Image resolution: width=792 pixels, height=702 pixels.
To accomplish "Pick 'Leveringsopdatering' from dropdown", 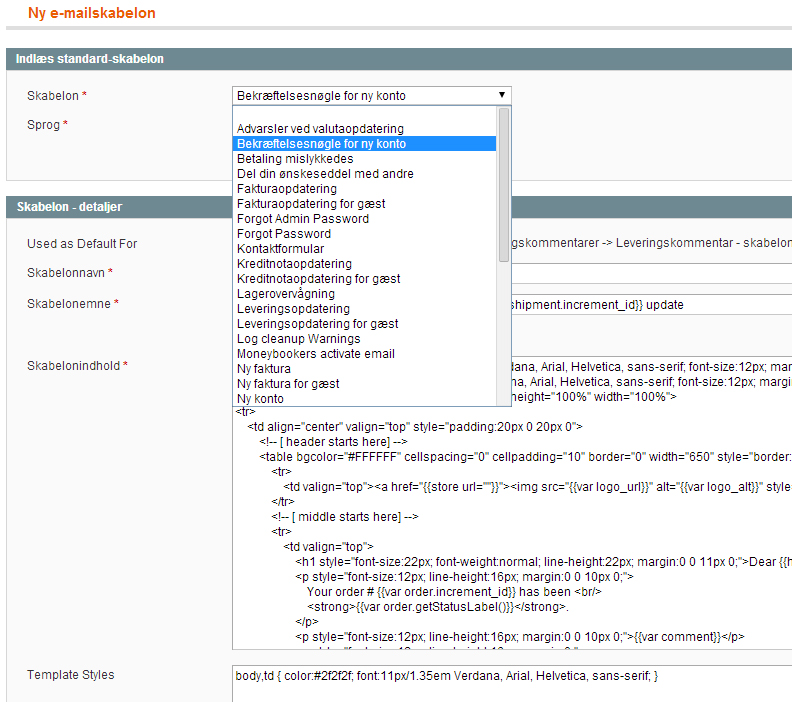I will click(293, 309).
